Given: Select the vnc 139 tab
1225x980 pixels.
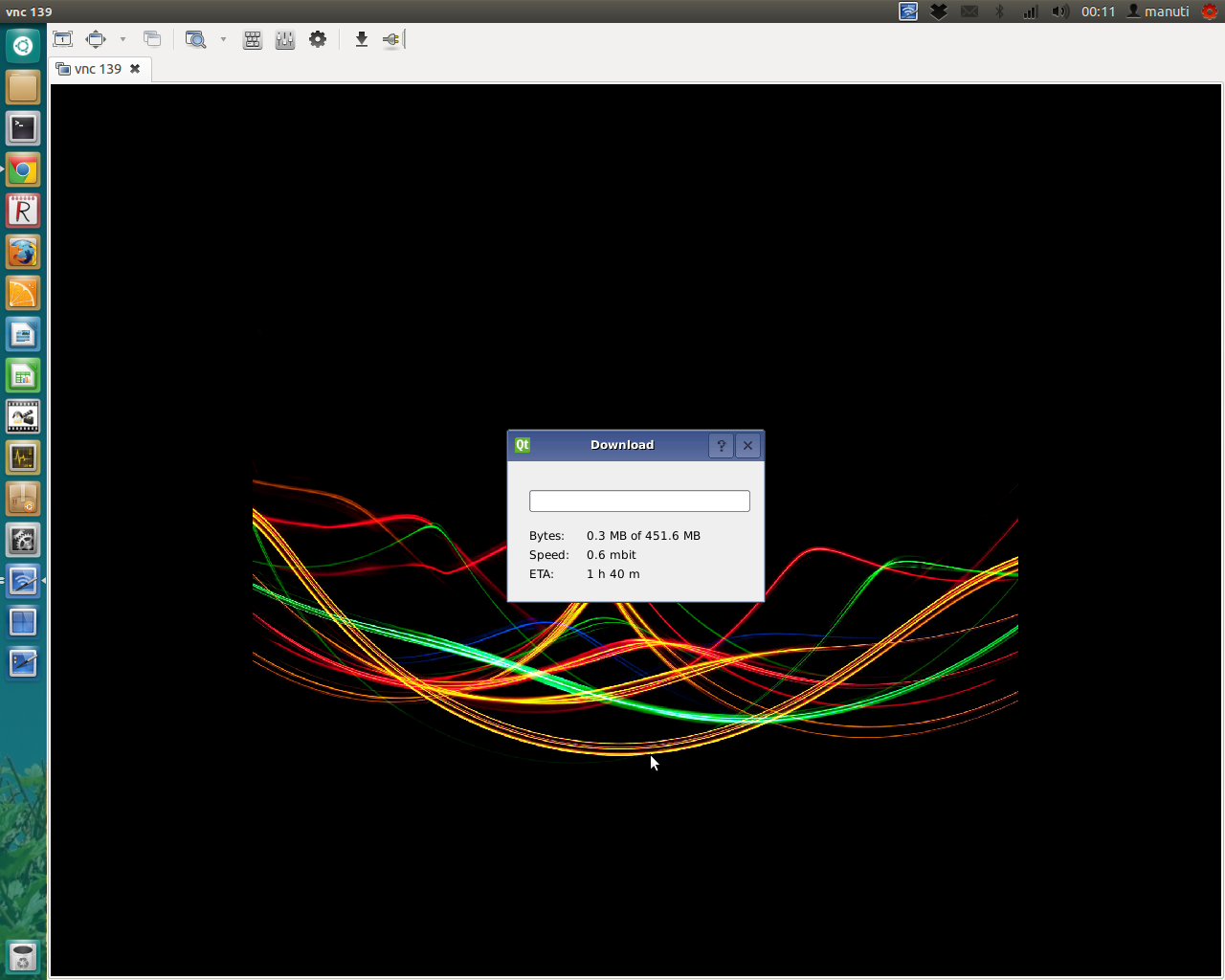Looking at the screenshot, I should pyautogui.click(x=98, y=69).
